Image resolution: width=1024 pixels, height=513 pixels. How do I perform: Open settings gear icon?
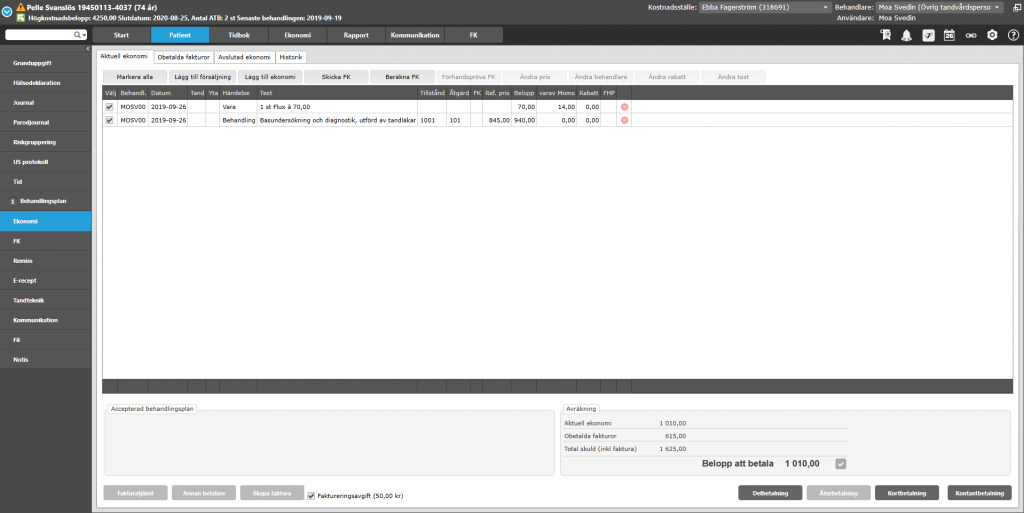point(992,35)
